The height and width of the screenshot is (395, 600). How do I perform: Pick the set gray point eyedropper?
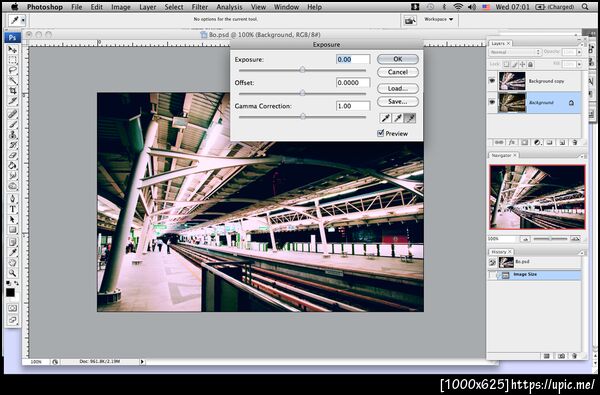point(398,118)
